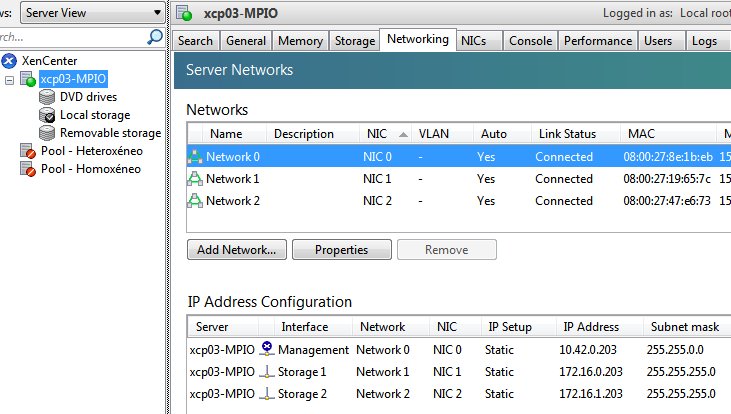Select the Network 1 row name

pos(233,179)
